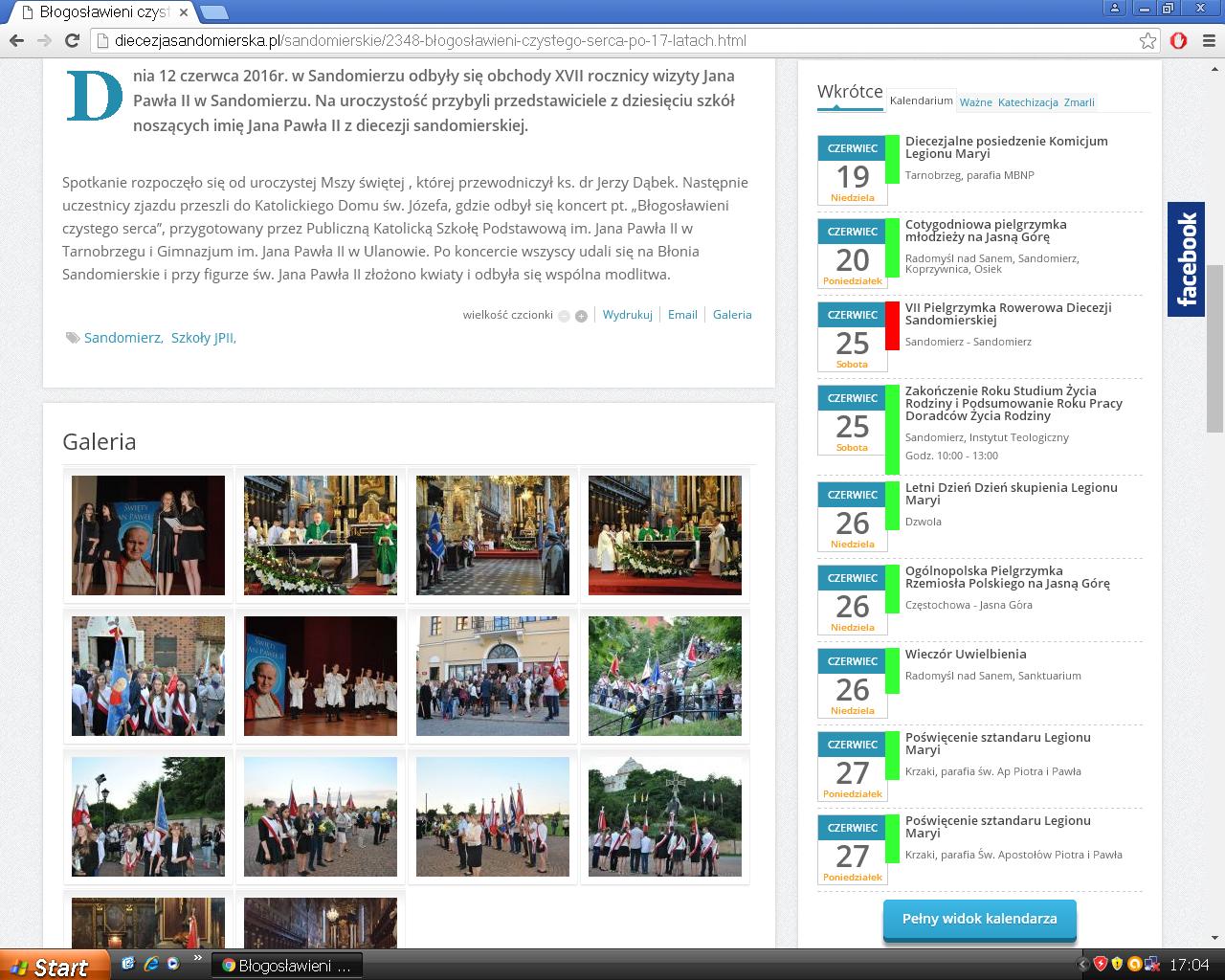Open the Opera extension icon in toolbar

coord(1179,40)
